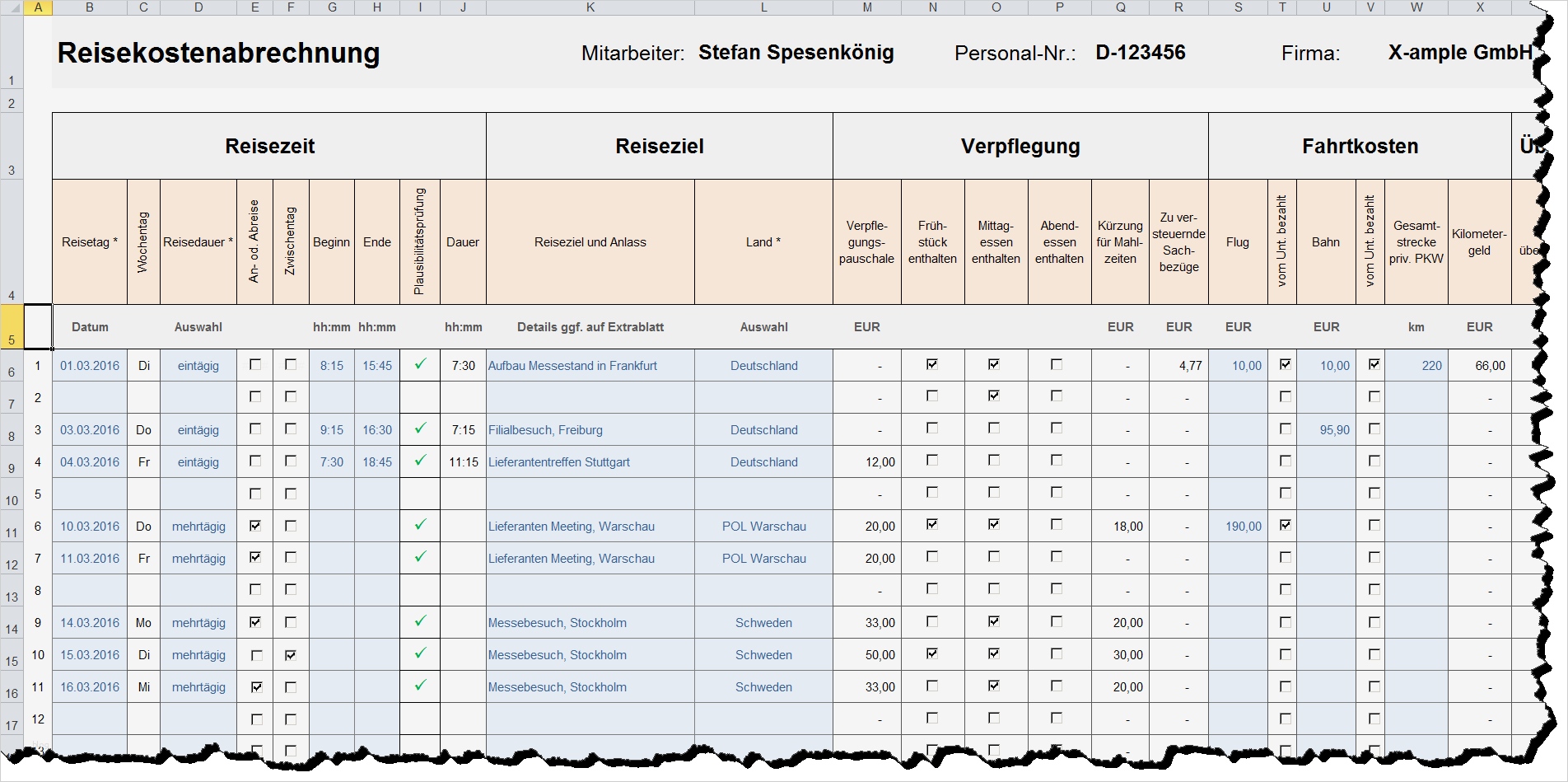Select the Verpflegung section header
Screen dimensions: 1568x782
(1020, 146)
